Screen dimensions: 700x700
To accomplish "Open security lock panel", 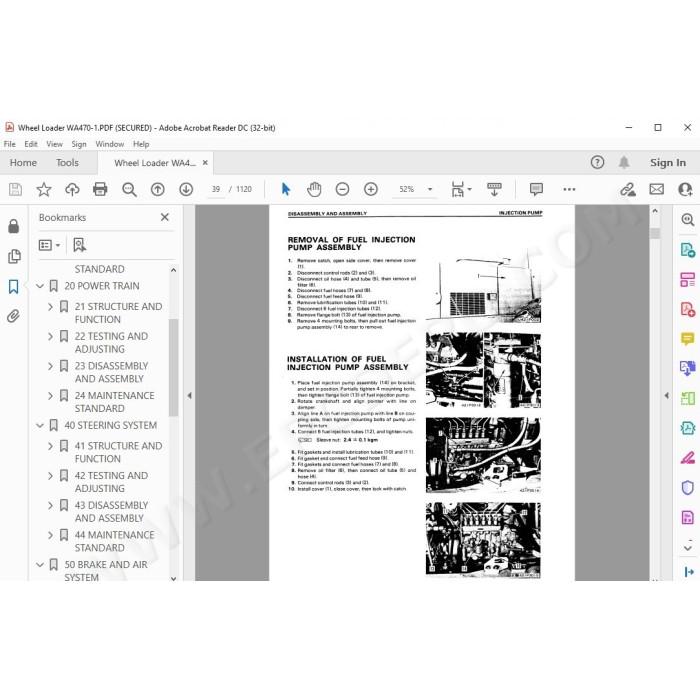I will pos(14,226).
